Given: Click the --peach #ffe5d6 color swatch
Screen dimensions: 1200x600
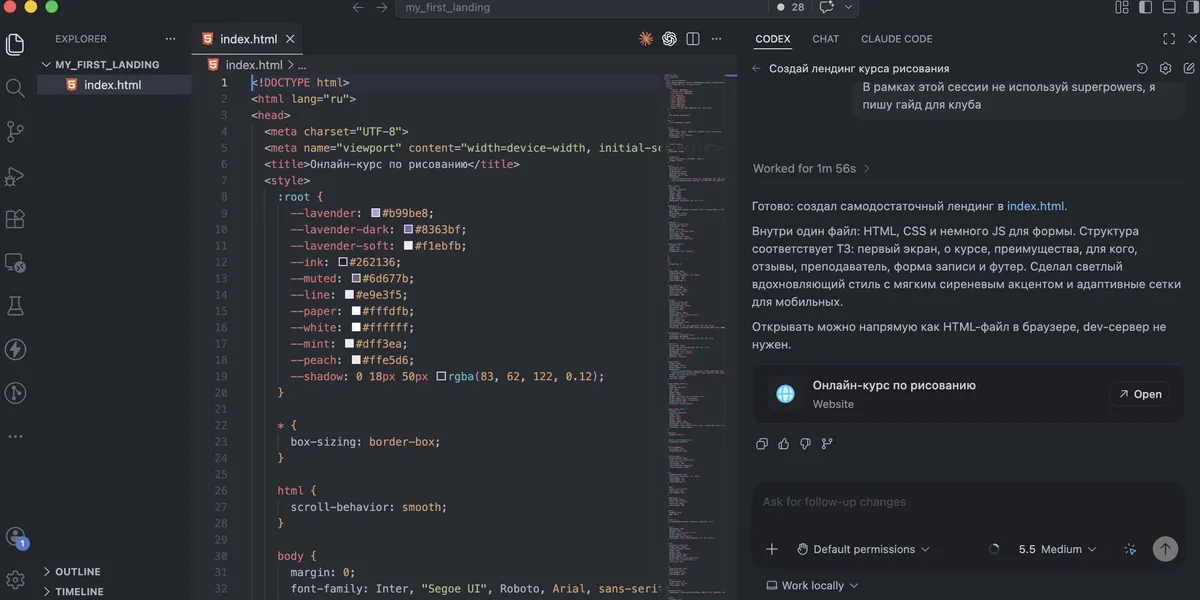Looking at the screenshot, I should pyautogui.click(x=356, y=360).
